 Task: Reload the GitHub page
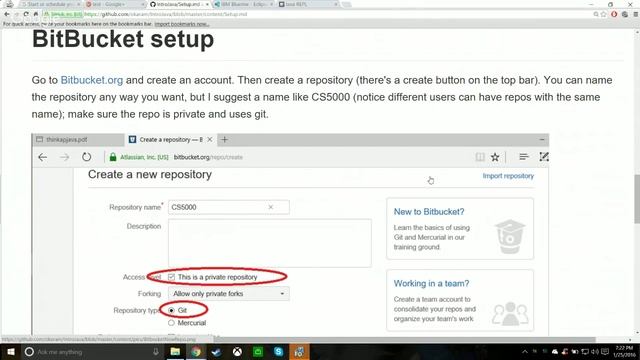click(26, 14)
